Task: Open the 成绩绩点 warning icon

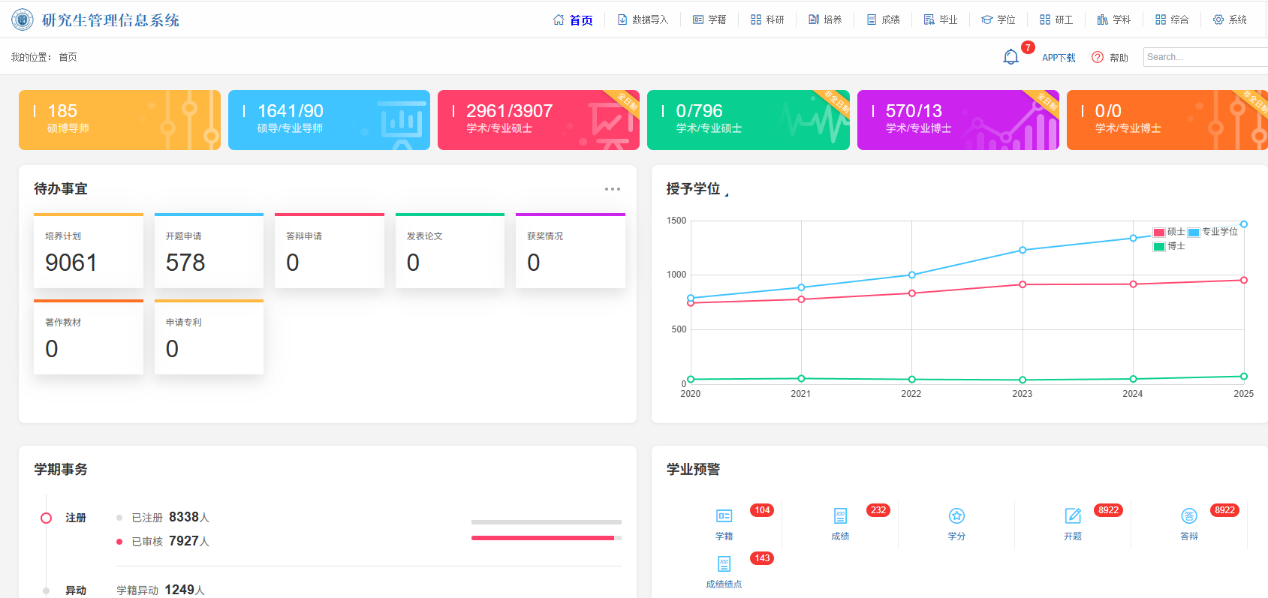Action: pos(724,564)
